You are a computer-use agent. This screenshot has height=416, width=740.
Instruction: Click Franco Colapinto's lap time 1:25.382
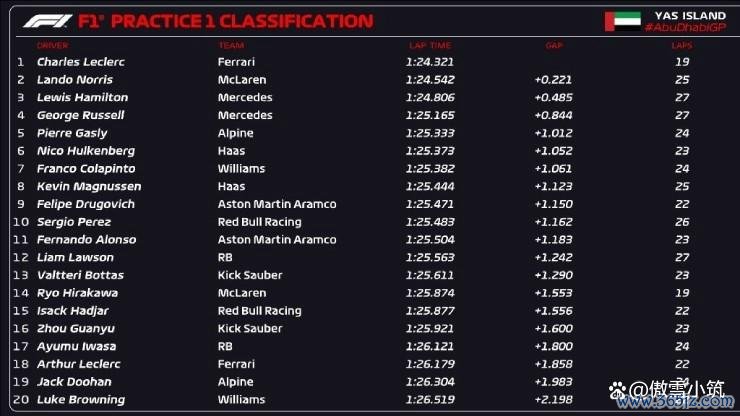point(430,169)
